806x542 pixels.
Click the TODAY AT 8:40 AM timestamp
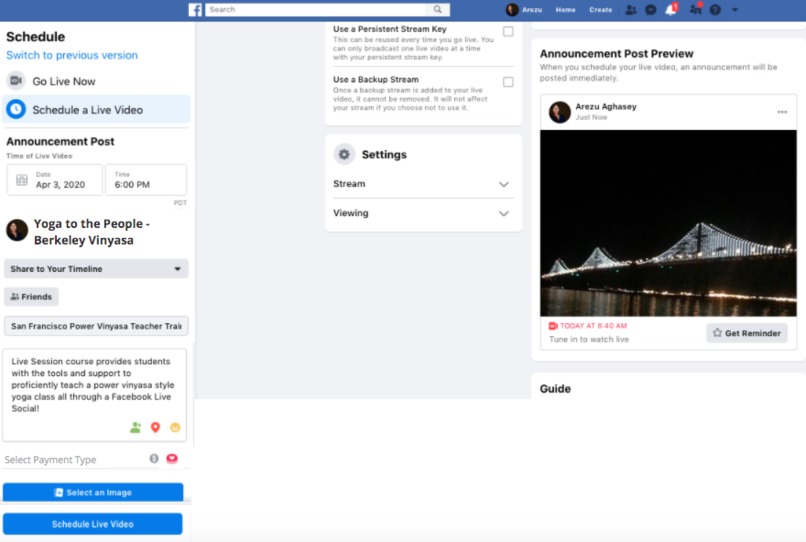(593, 326)
